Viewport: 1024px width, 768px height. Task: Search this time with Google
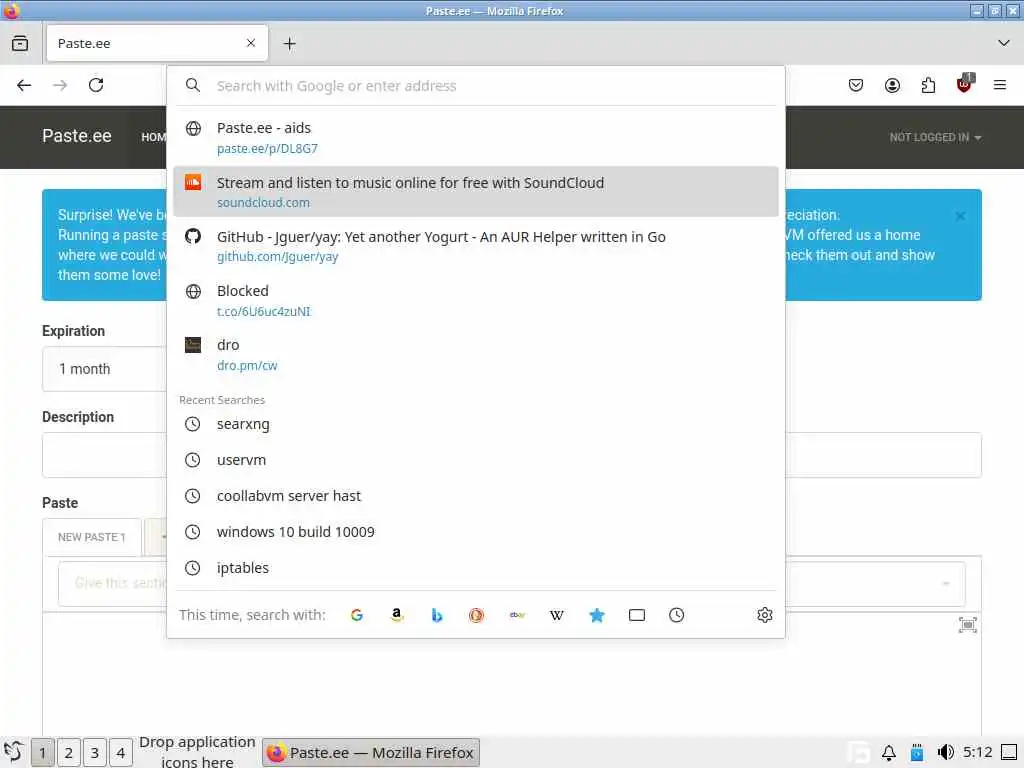[357, 615]
